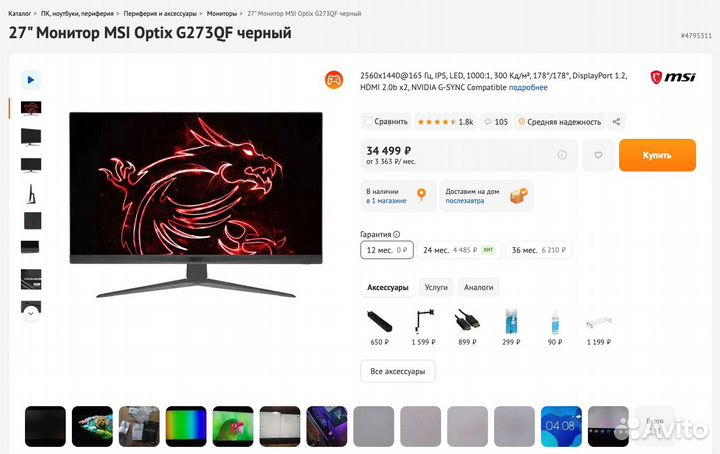Click the orange Купить button
The height and width of the screenshot is (454, 720).
coord(657,155)
